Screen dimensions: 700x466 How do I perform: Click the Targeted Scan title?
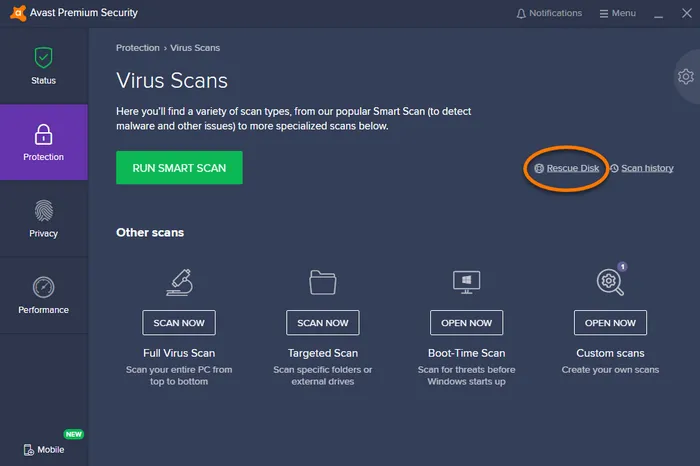point(323,353)
